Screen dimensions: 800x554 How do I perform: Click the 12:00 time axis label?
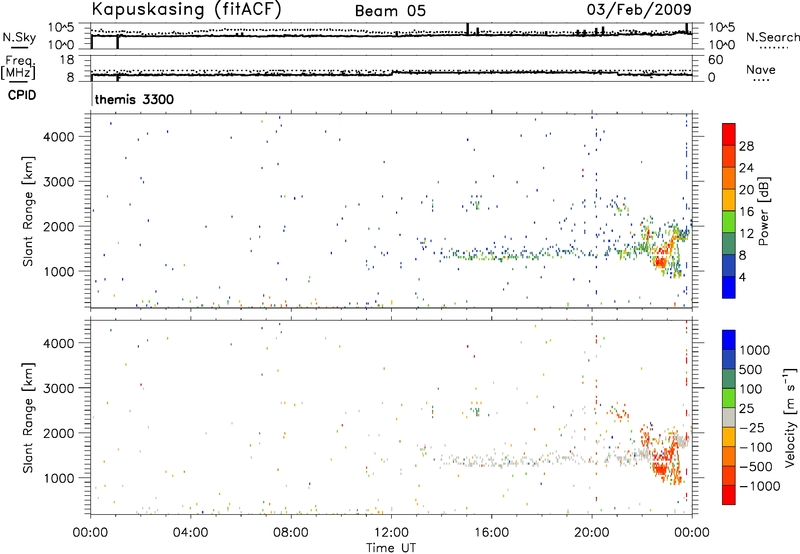tap(391, 533)
